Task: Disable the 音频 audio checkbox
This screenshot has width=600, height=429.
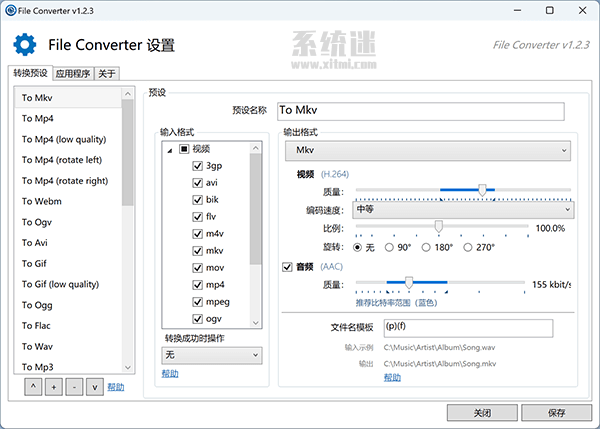Action: click(289, 266)
